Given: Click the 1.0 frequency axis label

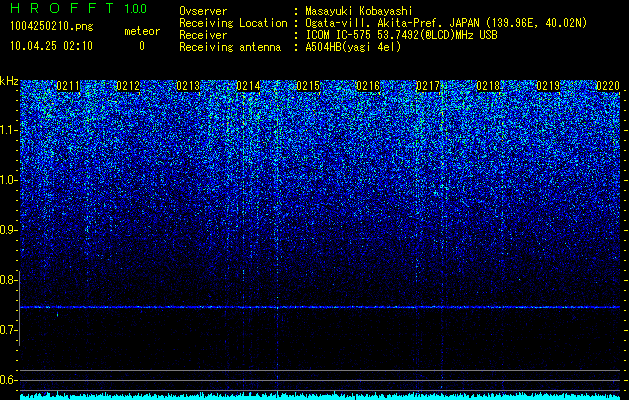Looking at the screenshot, I should click(x=9, y=180).
